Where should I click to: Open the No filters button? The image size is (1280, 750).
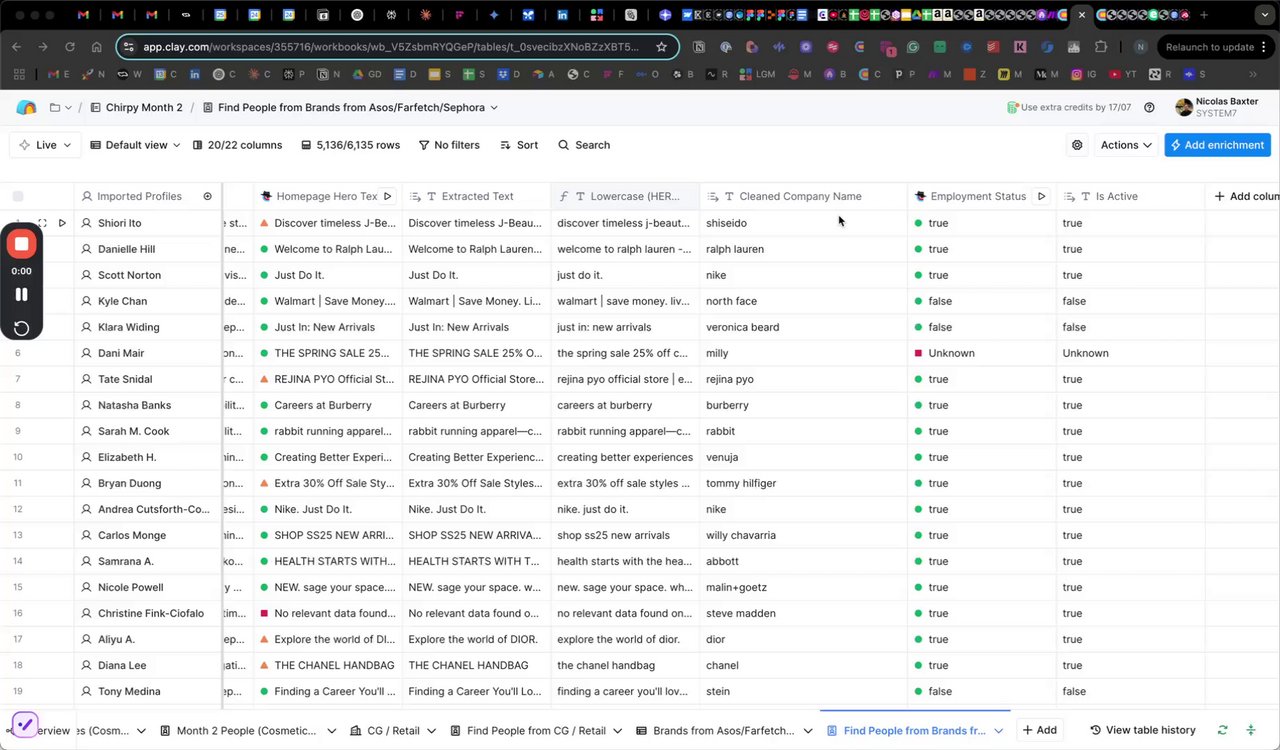[449, 145]
